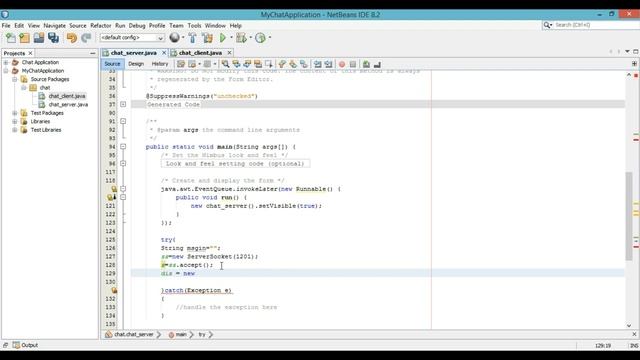Expand the Chat Application project node
640x360 pixels.
[6, 62]
